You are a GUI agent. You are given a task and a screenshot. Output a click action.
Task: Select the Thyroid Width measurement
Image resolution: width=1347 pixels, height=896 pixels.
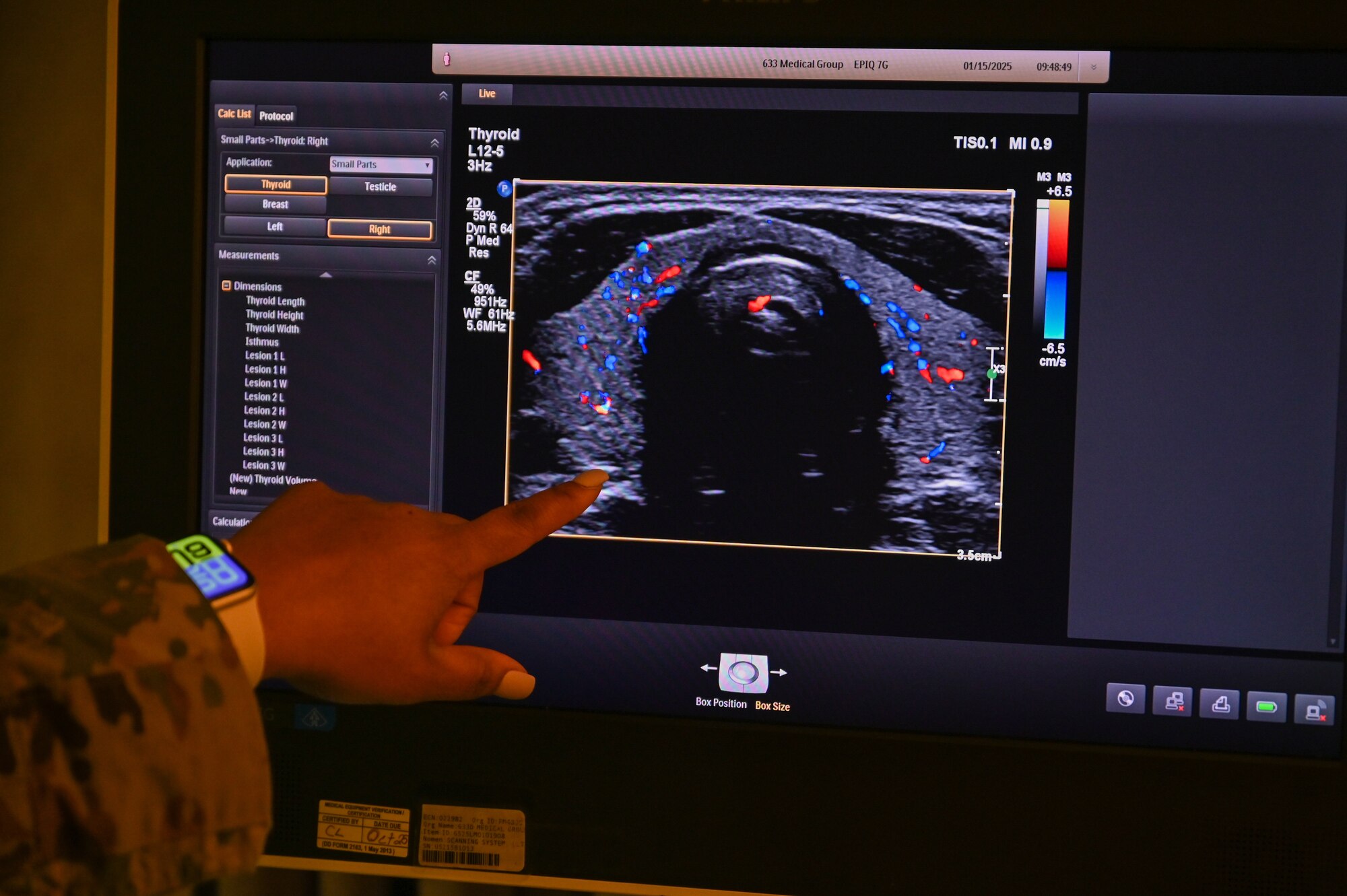coord(272,329)
